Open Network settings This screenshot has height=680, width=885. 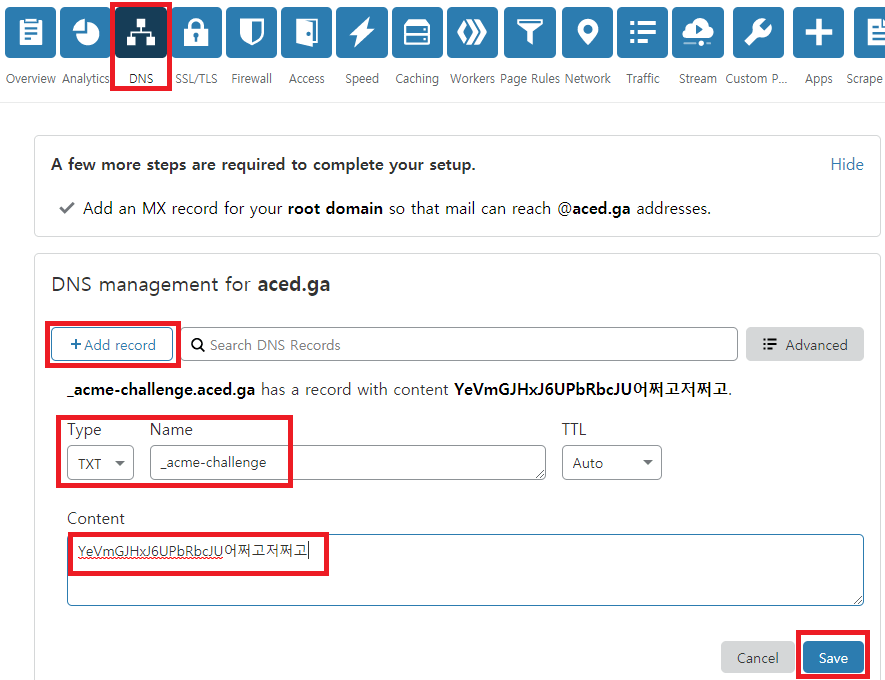tap(587, 33)
